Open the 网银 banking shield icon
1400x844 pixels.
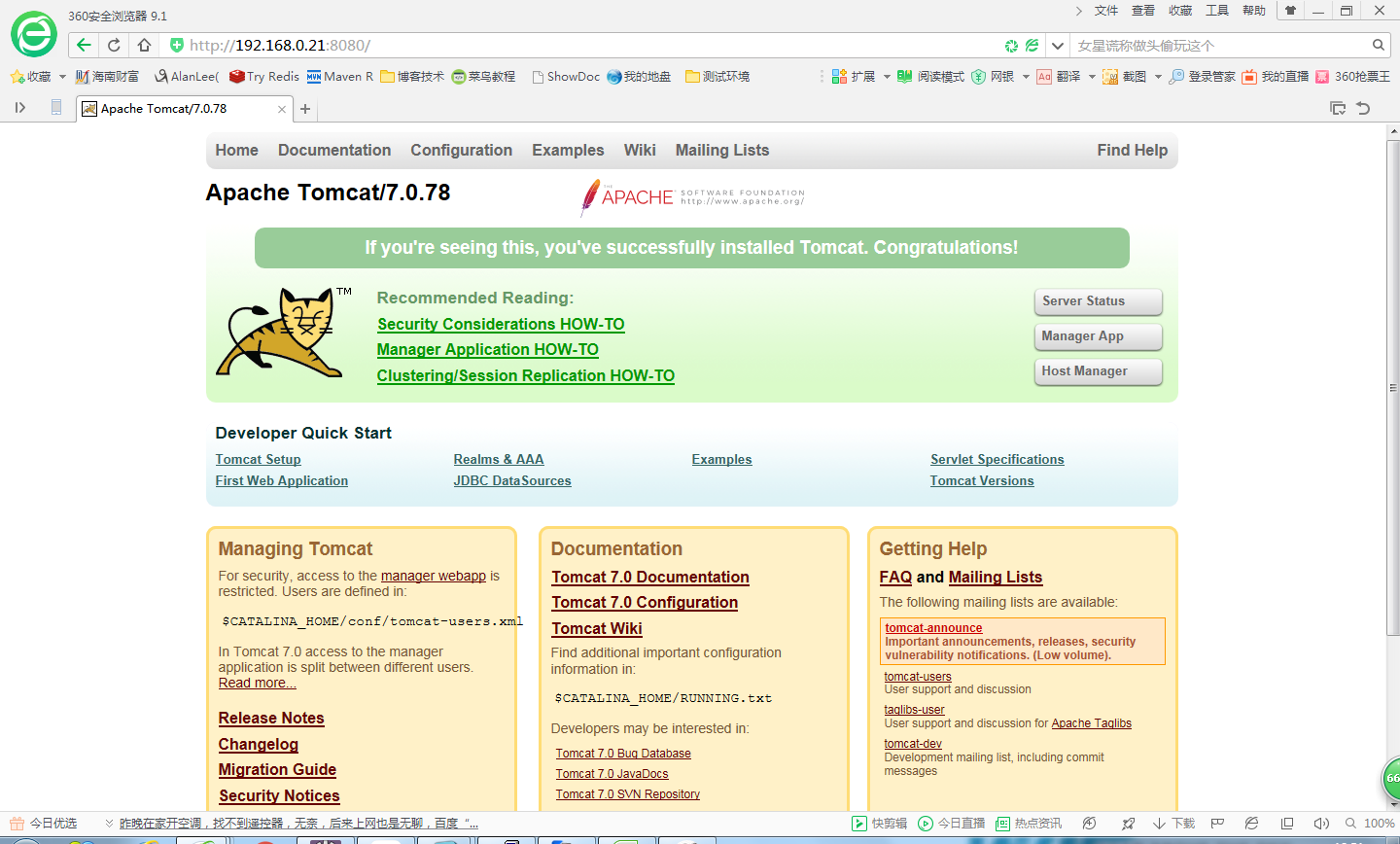click(x=978, y=76)
